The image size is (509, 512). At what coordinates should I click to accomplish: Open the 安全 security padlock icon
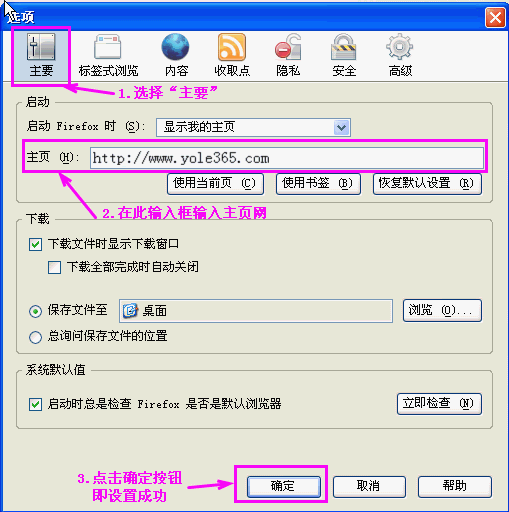(x=344, y=47)
